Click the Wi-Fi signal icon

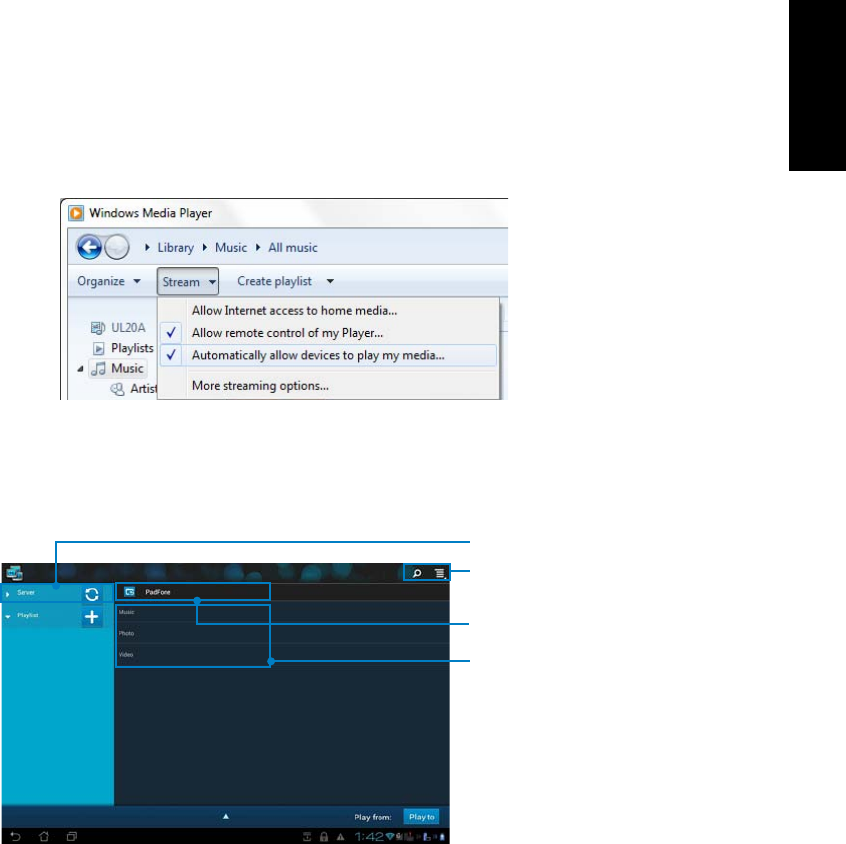(x=390, y=837)
